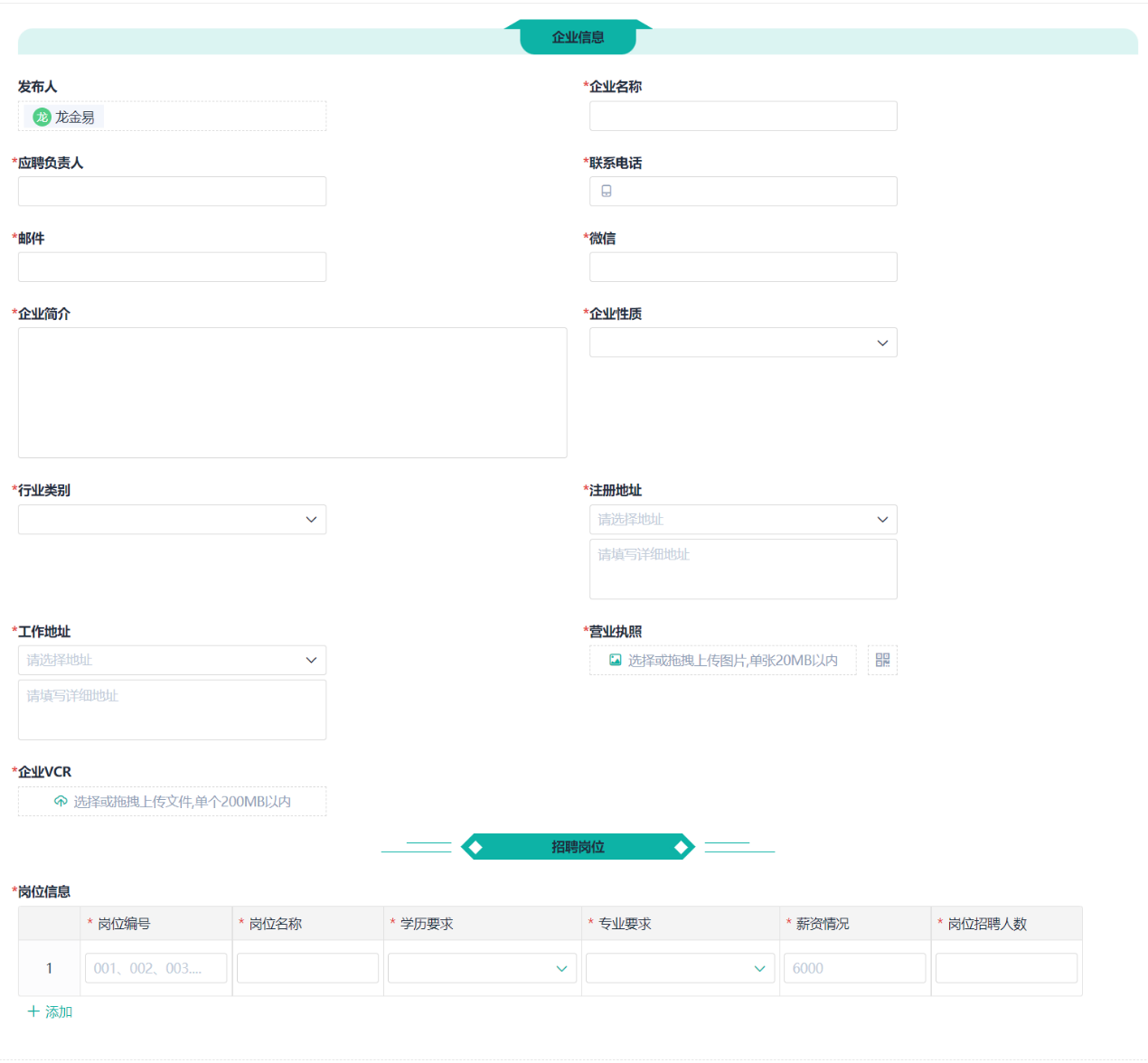
Task: Click 添加 to add a job row
Action: [58, 1011]
